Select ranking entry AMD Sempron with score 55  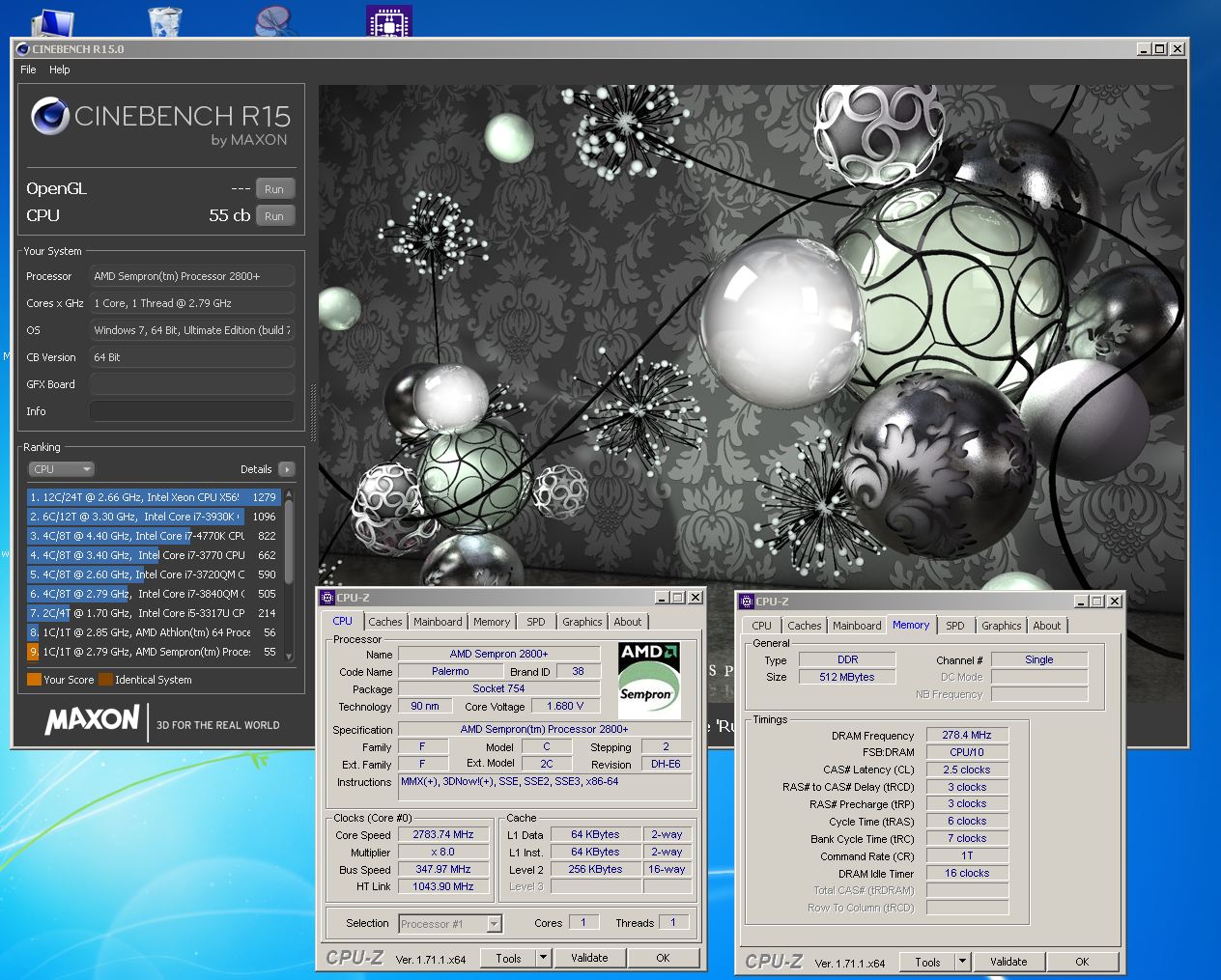[154, 652]
